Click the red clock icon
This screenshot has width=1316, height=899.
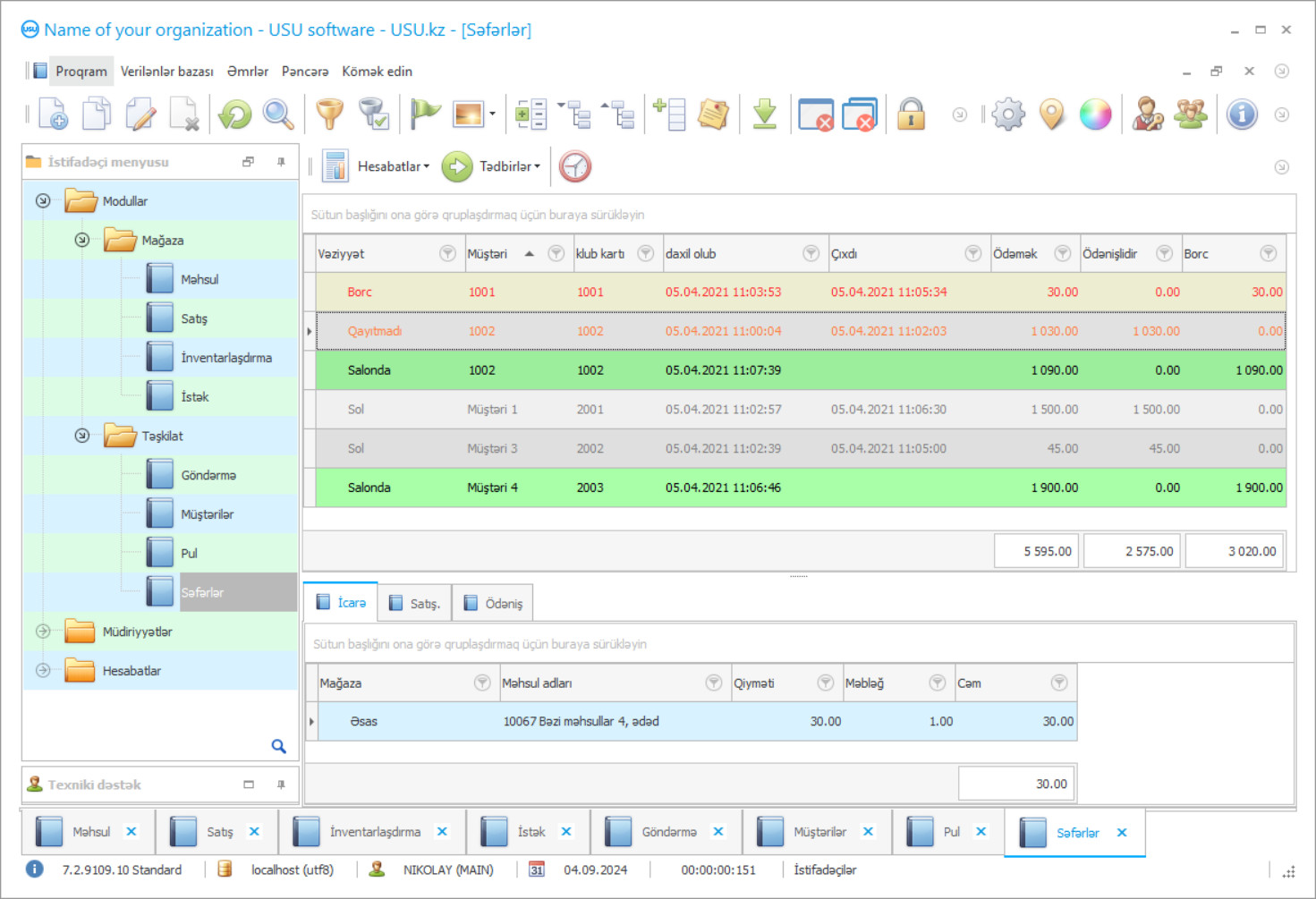(x=575, y=166)
